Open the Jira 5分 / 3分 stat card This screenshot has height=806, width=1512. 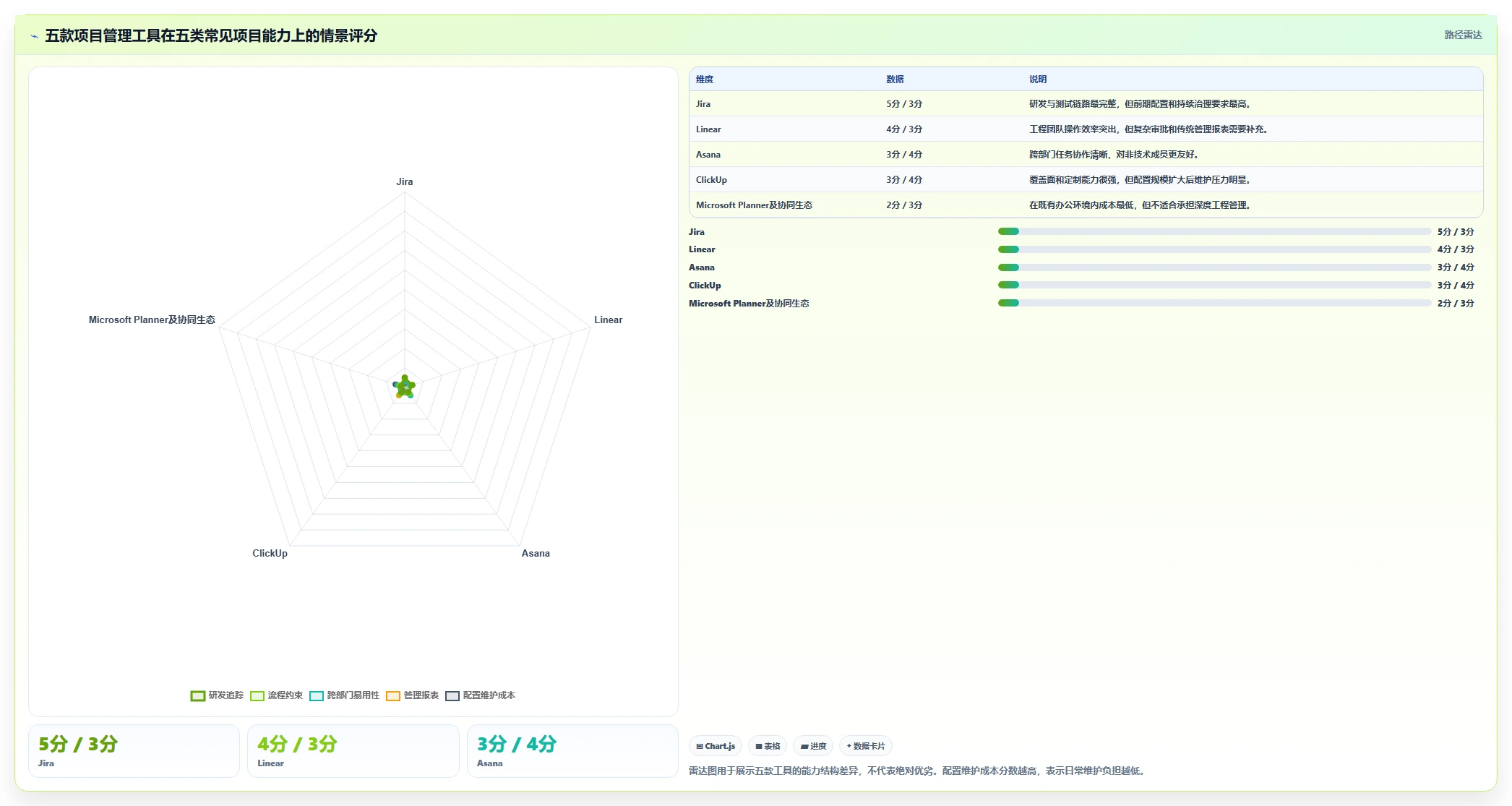click(x=134, y=751)
